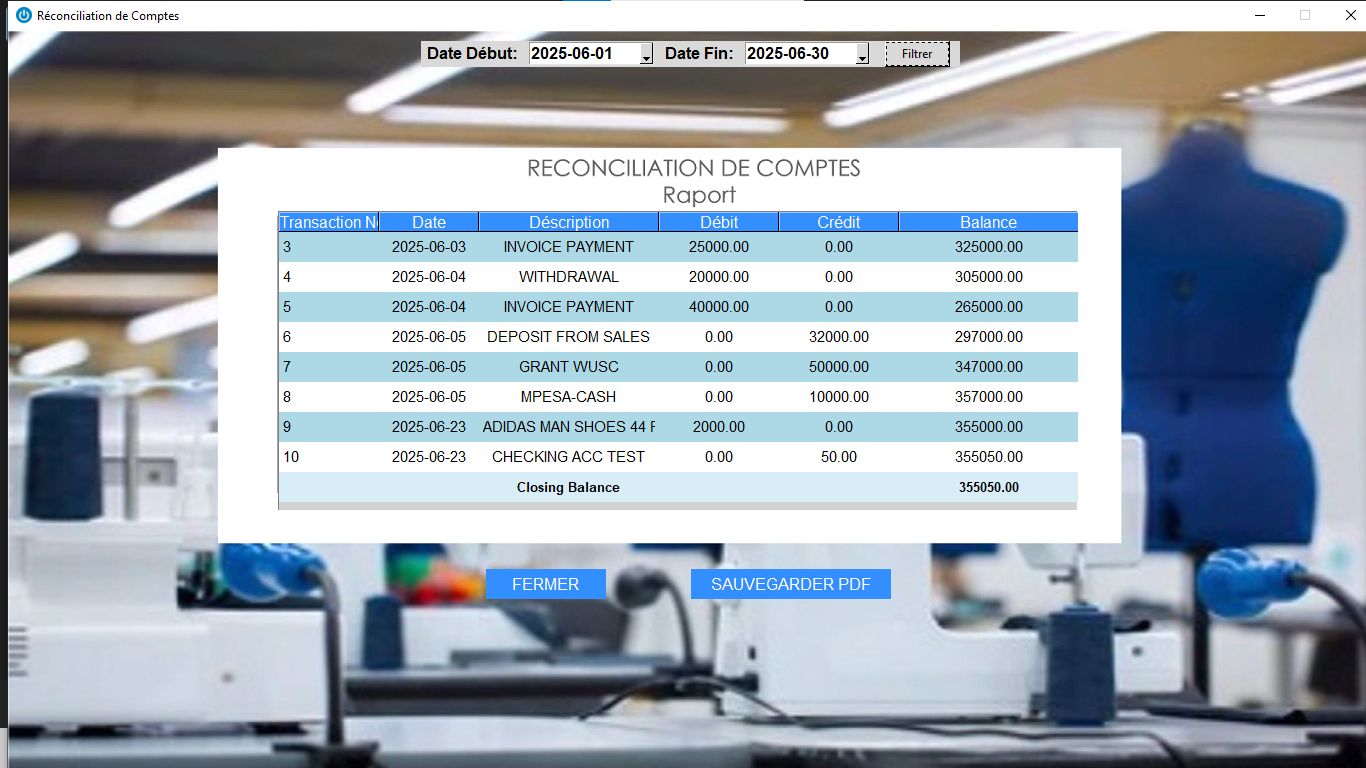Click the Déscription column header
The width and height of the screenshot is (1366, 768).
tap(569, 222)
